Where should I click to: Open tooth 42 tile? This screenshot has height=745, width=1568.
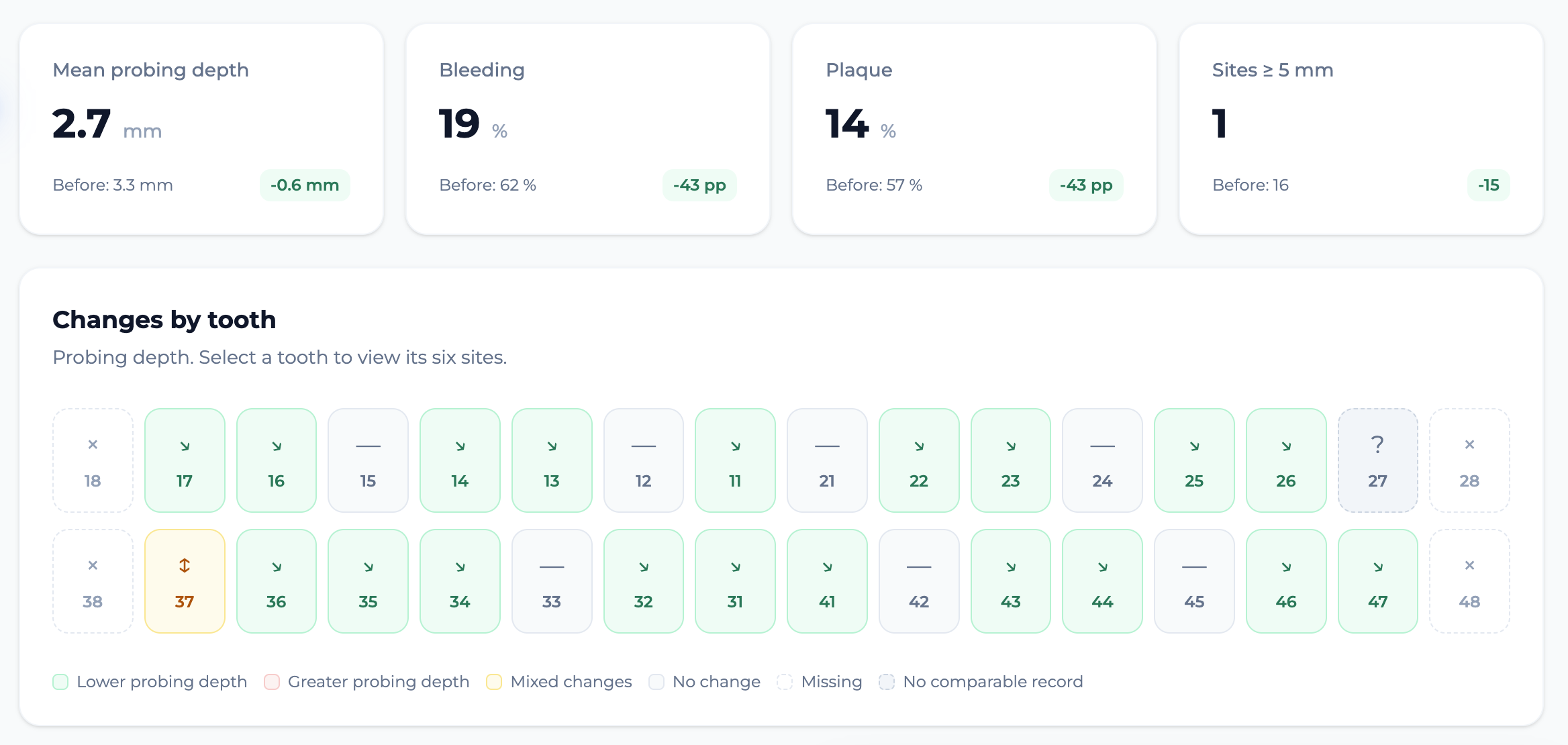tap(919, 581)
